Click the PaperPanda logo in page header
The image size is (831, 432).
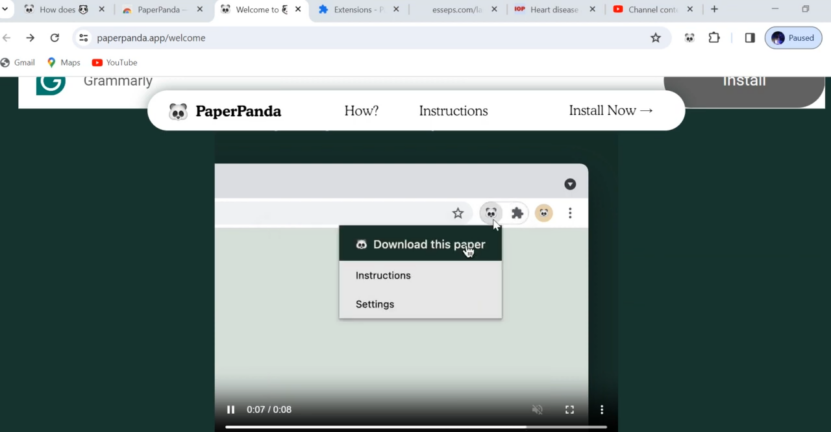coord(225,111)
